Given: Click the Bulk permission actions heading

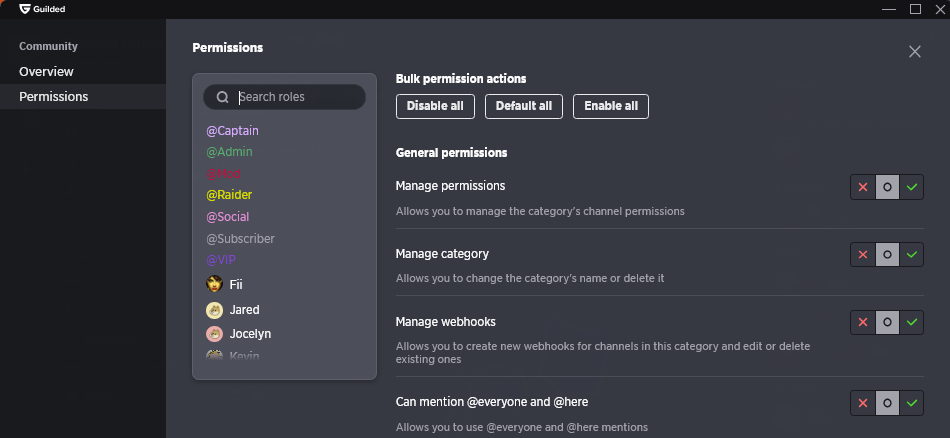Looking at the screenshot, I should click(461, 79).
